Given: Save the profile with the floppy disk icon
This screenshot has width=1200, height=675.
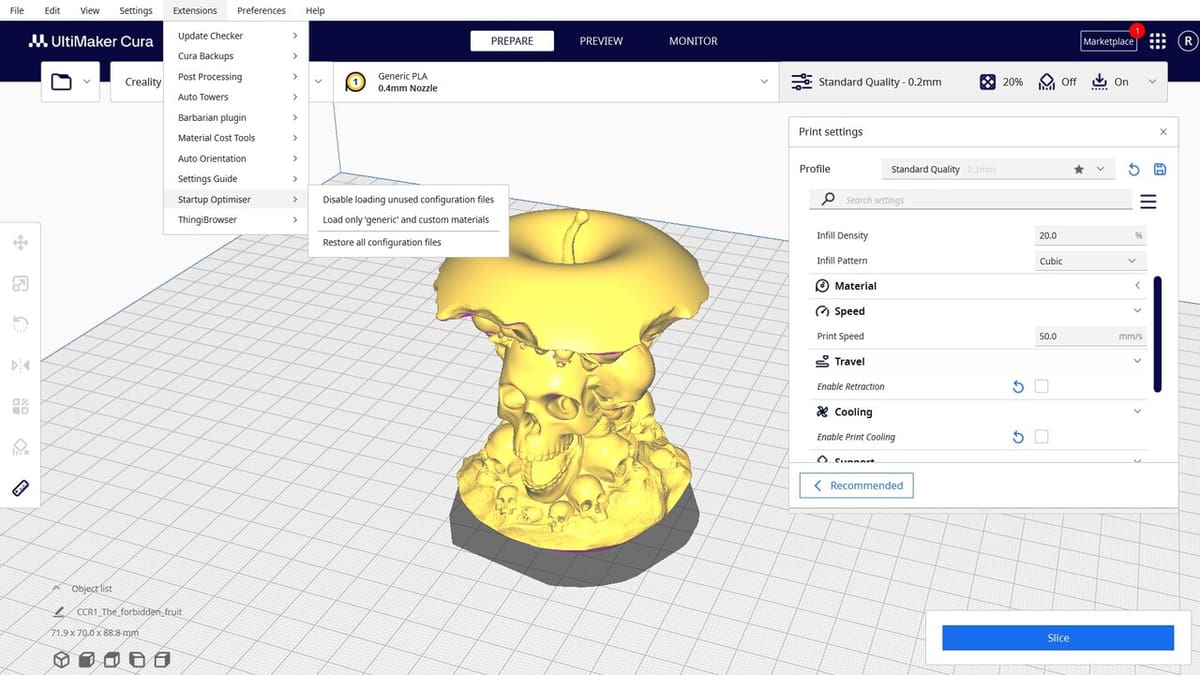Looking at the screenshot, I should 1160,170.
